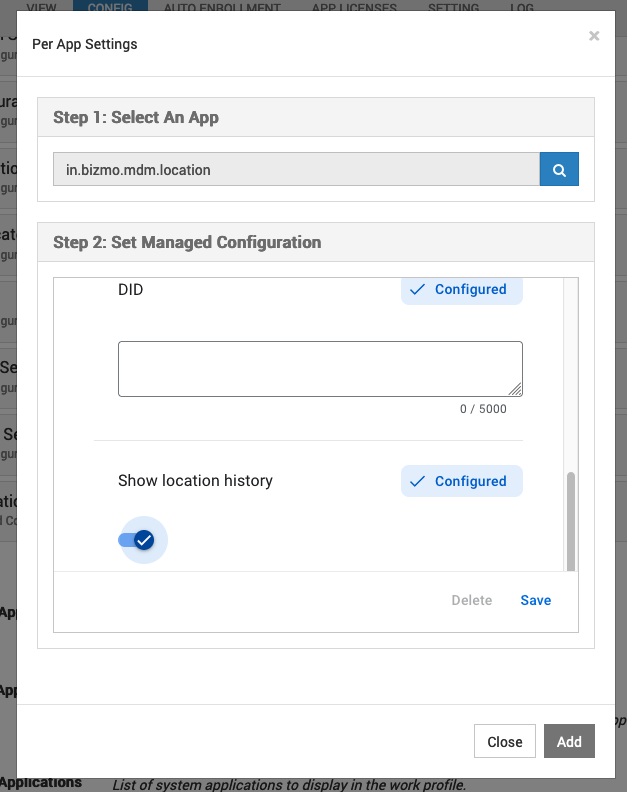Dismiss the Per App Settings dialog with X
Screen dimensions: 627x792
point(594,36)
